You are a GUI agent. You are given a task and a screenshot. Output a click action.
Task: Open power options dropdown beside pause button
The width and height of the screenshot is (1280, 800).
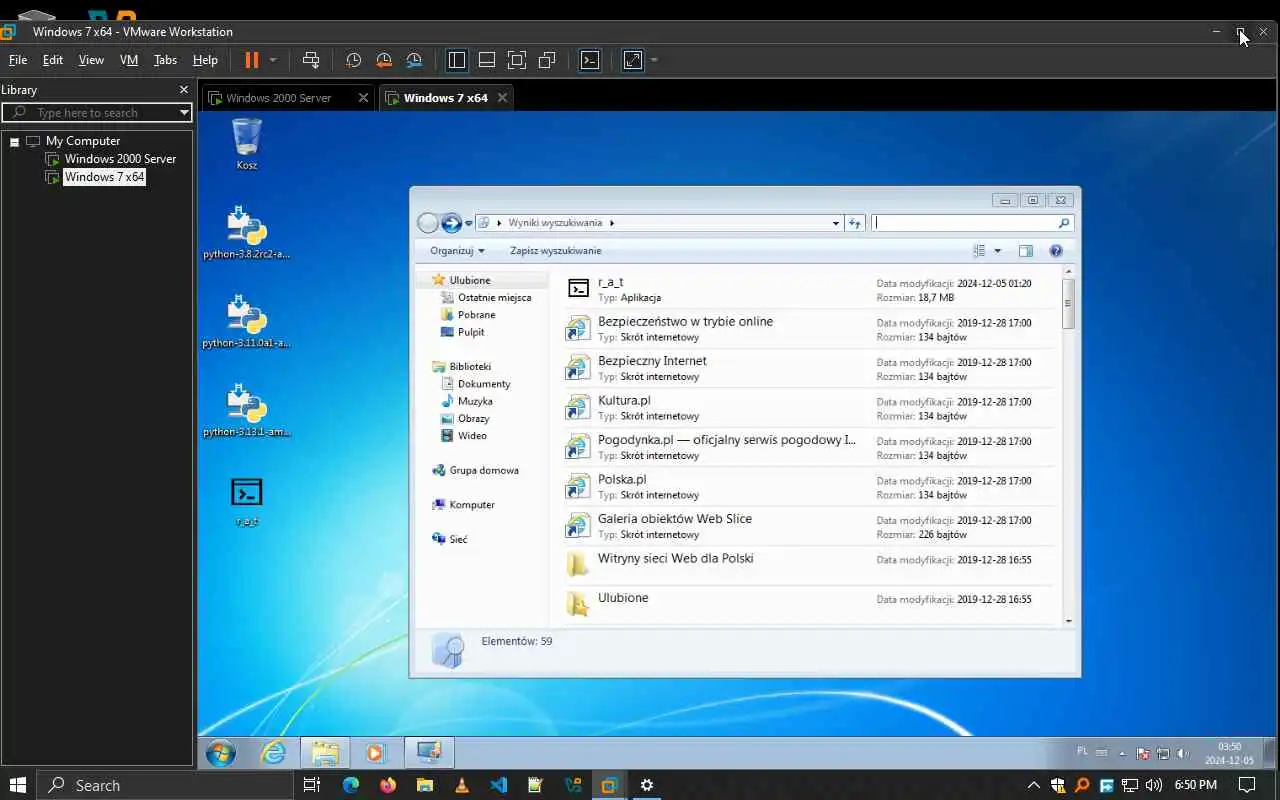click(x=273, y=60)
